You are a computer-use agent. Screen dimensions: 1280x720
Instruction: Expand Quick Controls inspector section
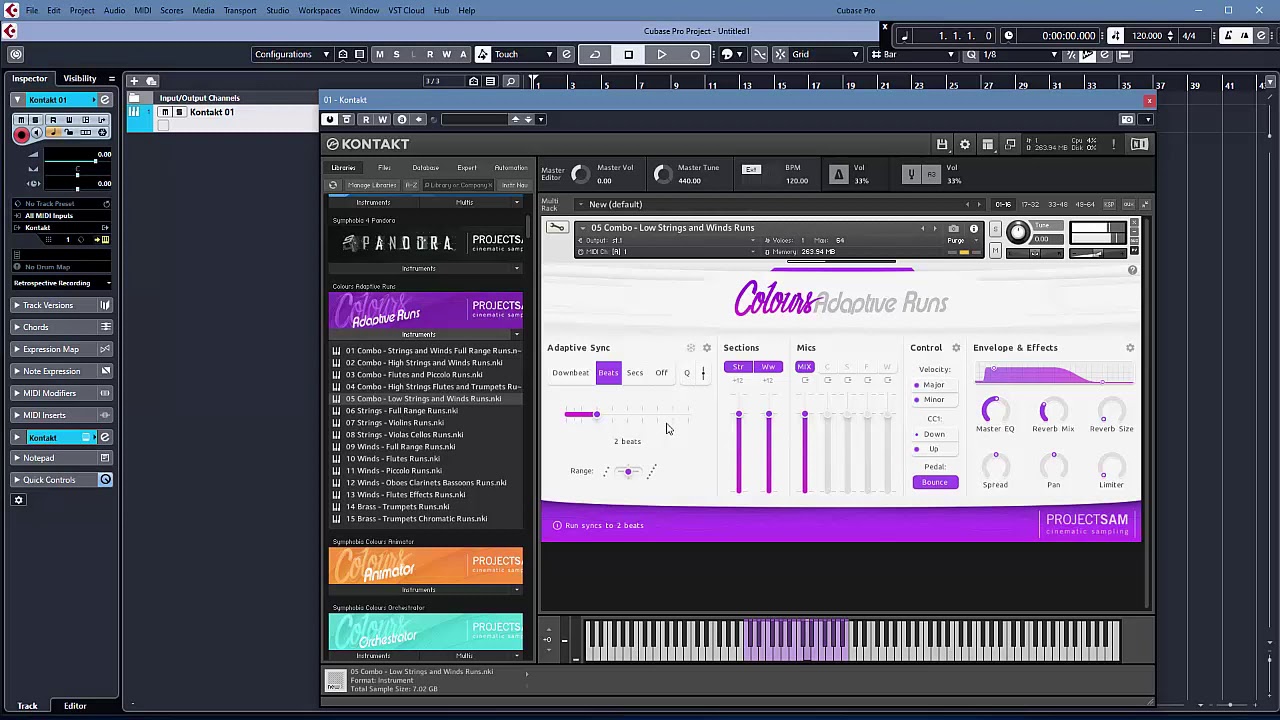[62, 480]
